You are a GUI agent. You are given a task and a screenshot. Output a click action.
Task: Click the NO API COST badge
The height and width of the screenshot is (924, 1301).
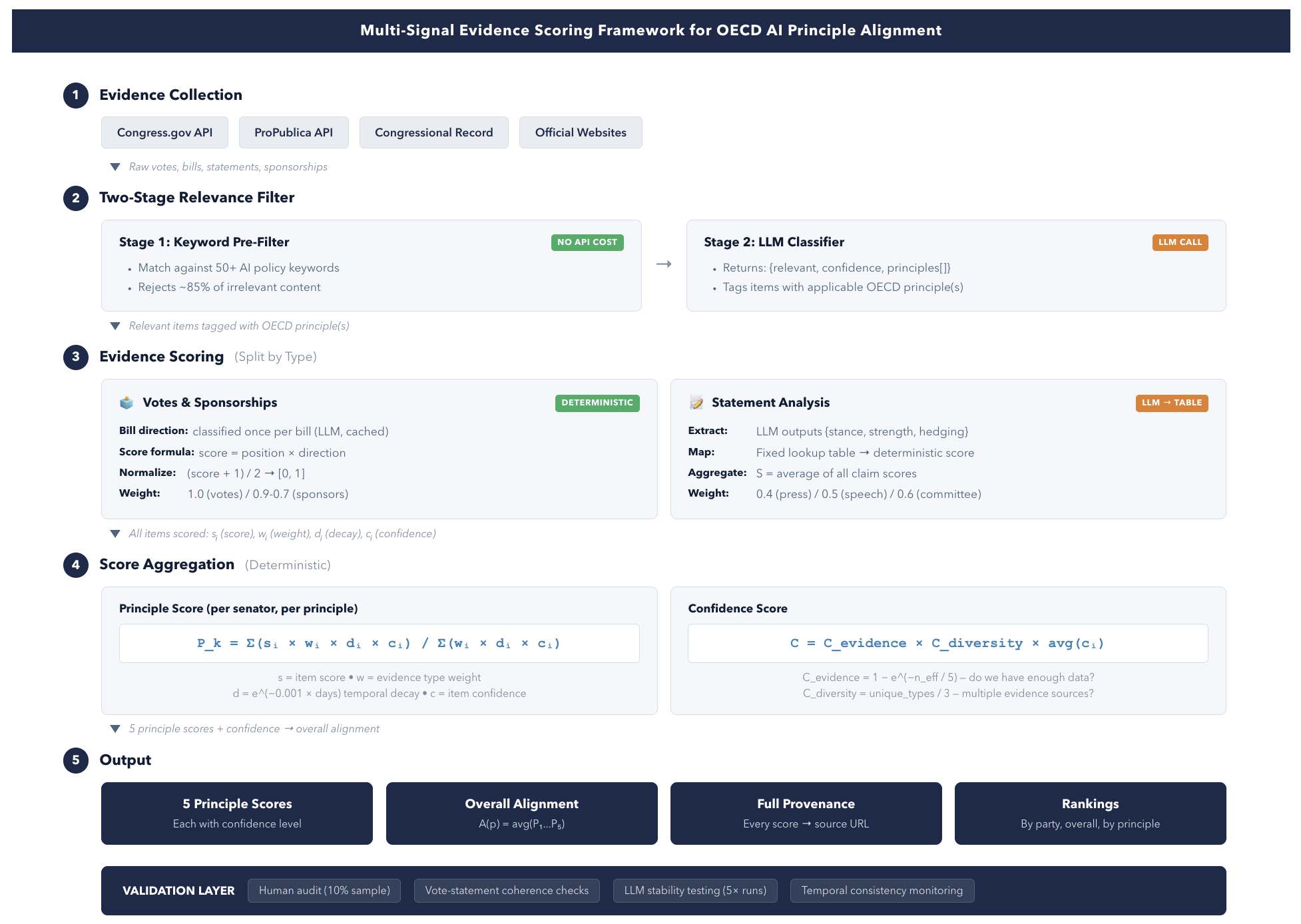coord(587,242)
